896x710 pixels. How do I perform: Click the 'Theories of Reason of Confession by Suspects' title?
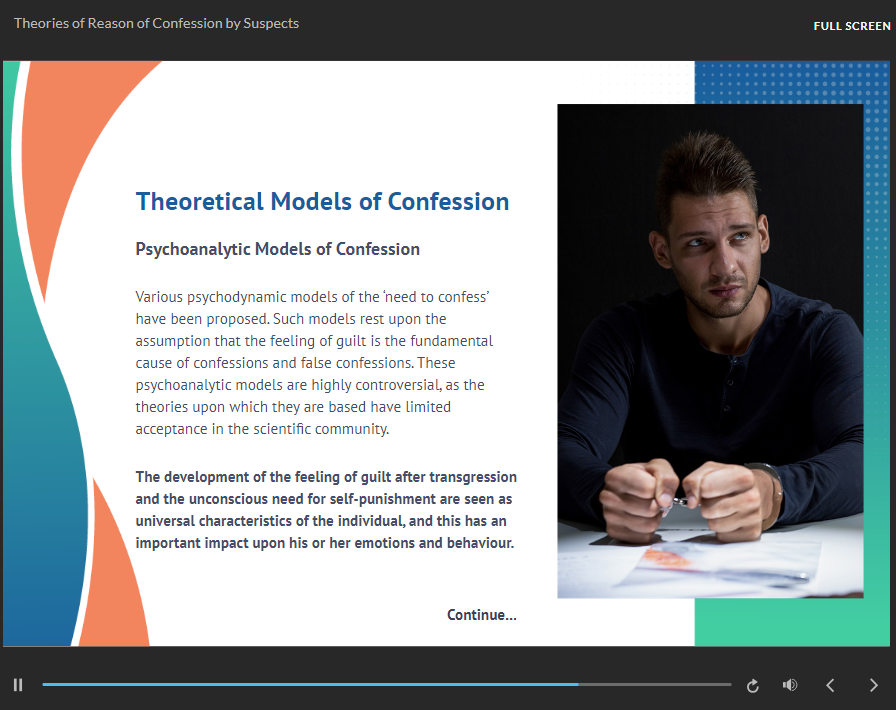click(x=157, y=23)
